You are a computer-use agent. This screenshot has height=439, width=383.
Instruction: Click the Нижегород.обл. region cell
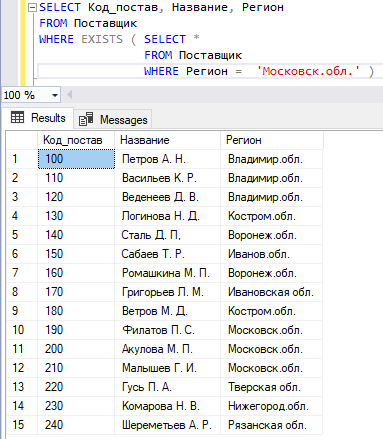click(272, 406)
